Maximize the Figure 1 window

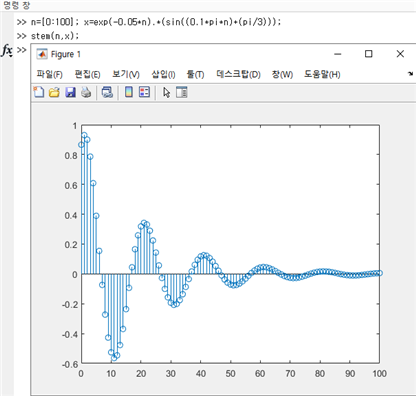368,54
